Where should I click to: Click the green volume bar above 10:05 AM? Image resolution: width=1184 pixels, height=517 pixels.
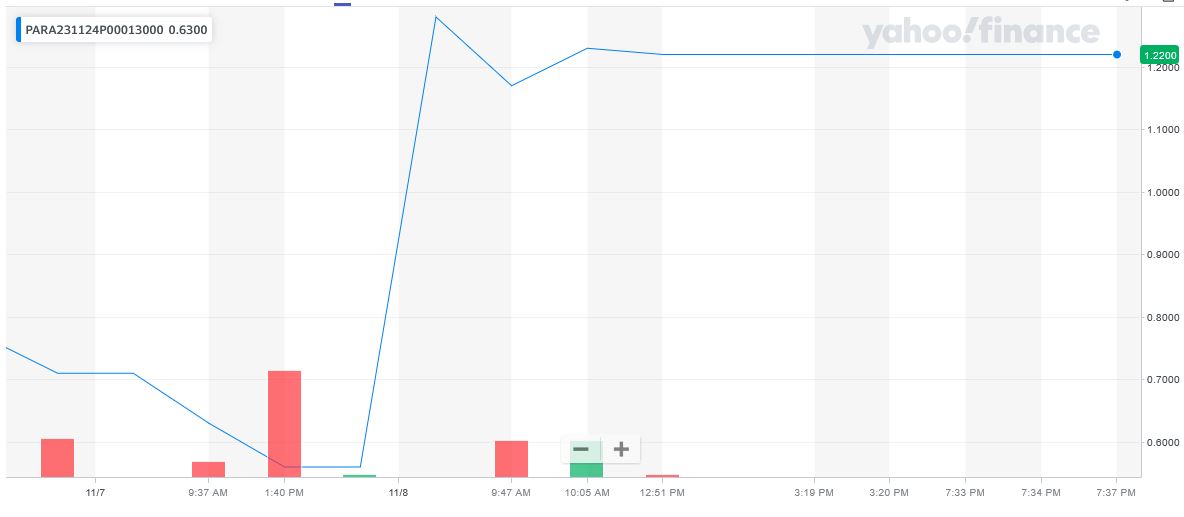pos(586,470)
